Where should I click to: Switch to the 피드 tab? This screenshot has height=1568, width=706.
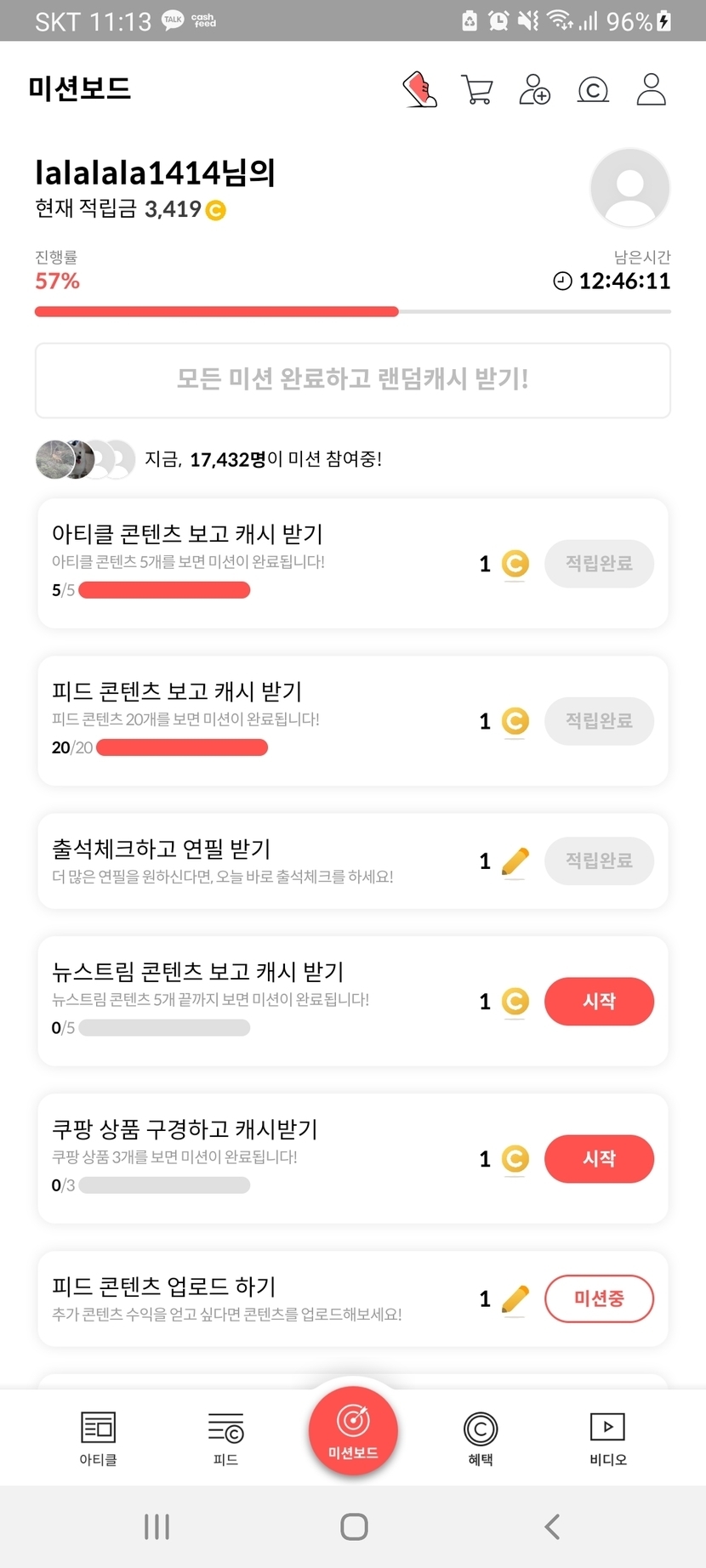225,1438
